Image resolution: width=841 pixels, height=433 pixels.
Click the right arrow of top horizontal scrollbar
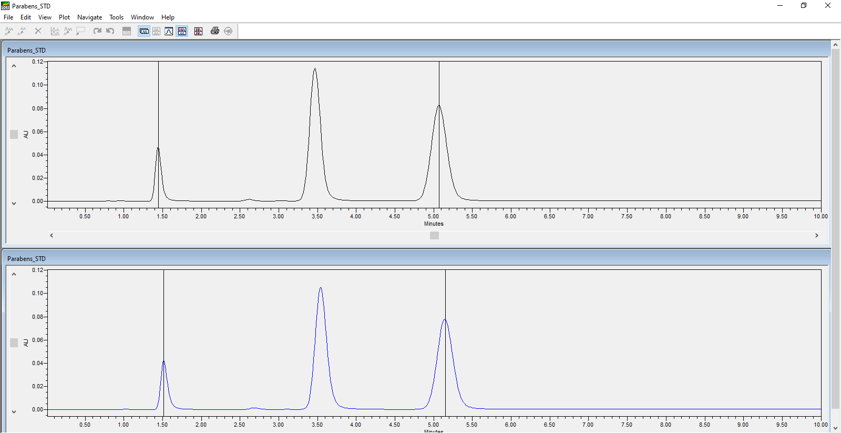816,236
